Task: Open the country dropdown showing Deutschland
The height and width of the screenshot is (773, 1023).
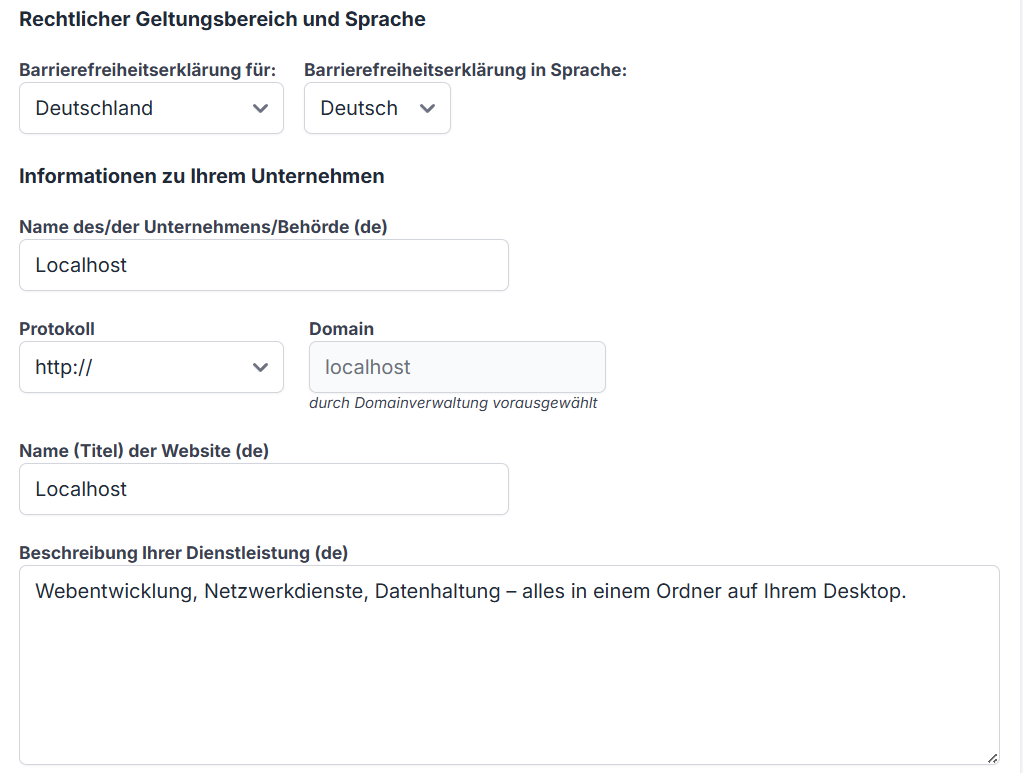Action: coord(140,108)
